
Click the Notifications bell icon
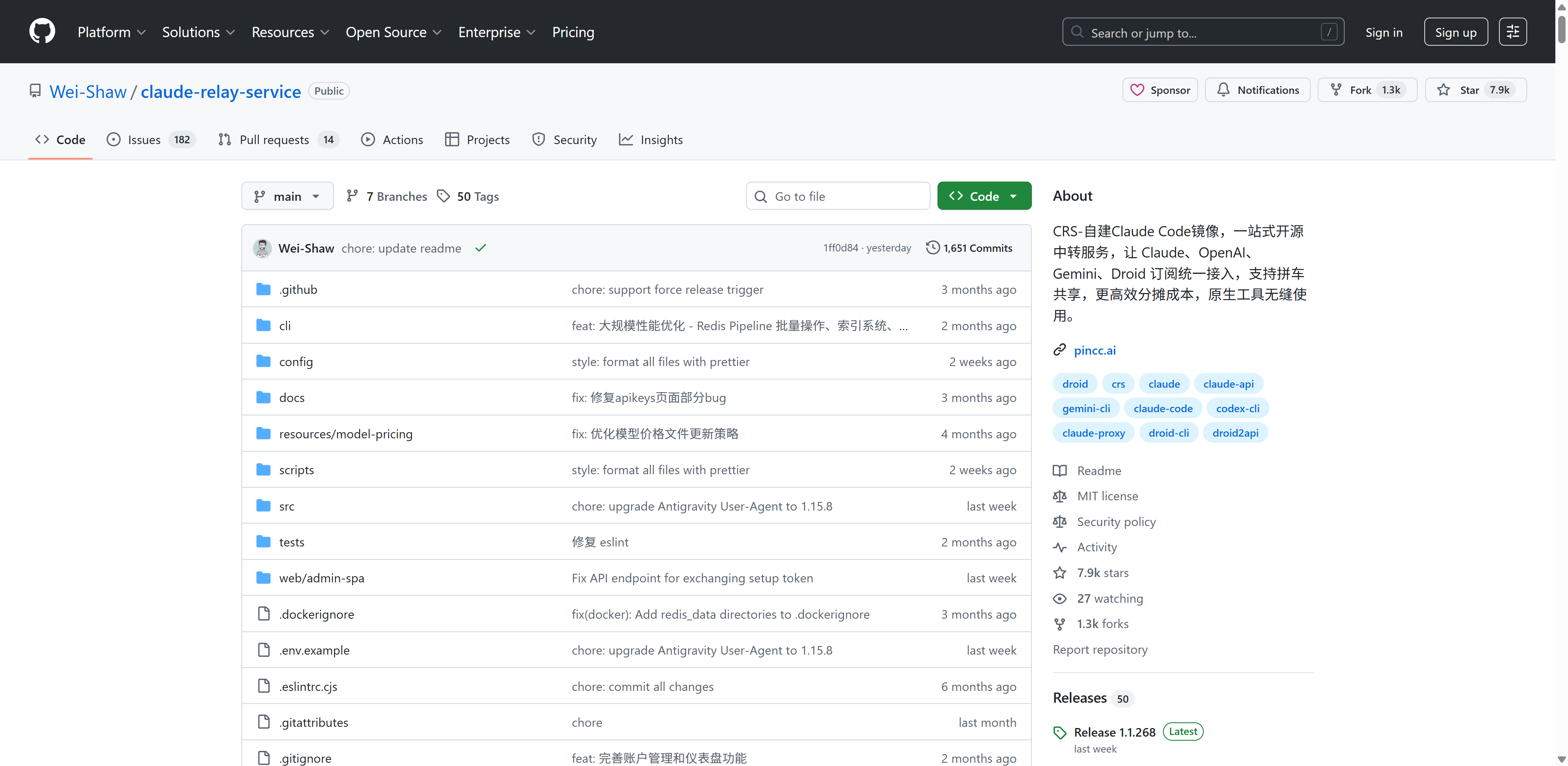pyautogui.click(x=1223, y=90)
